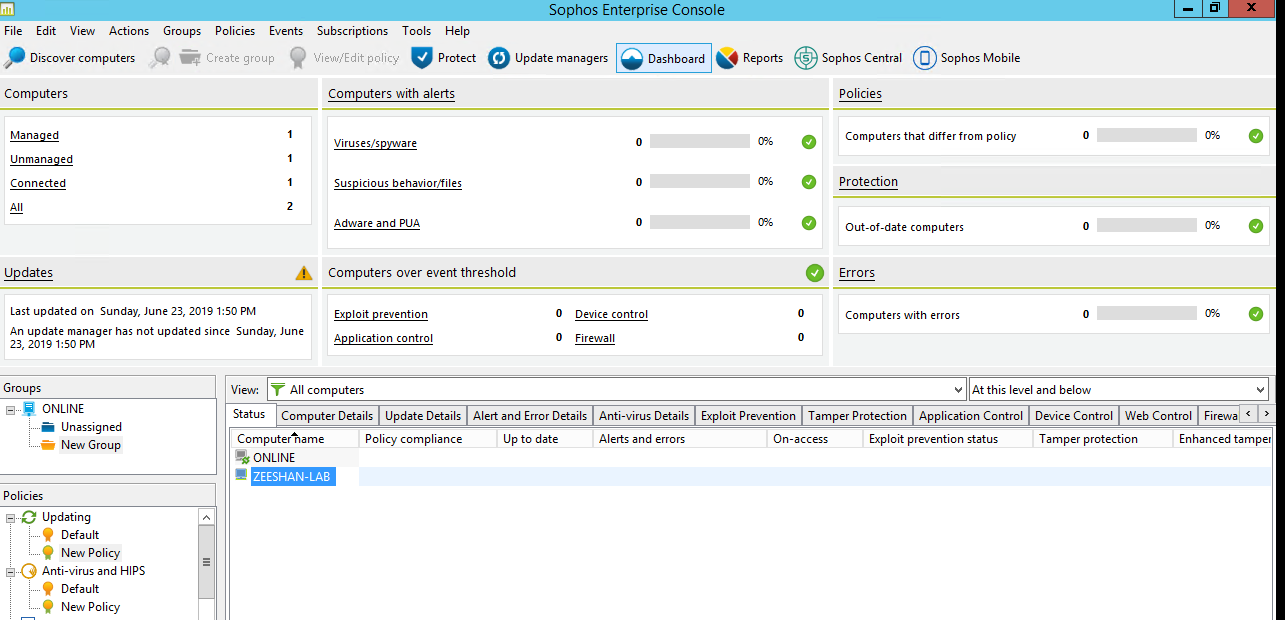Image resolution: width=1285 pixels, height=620 pixels.
Task: Open the Tools menu
Action: 416,31
